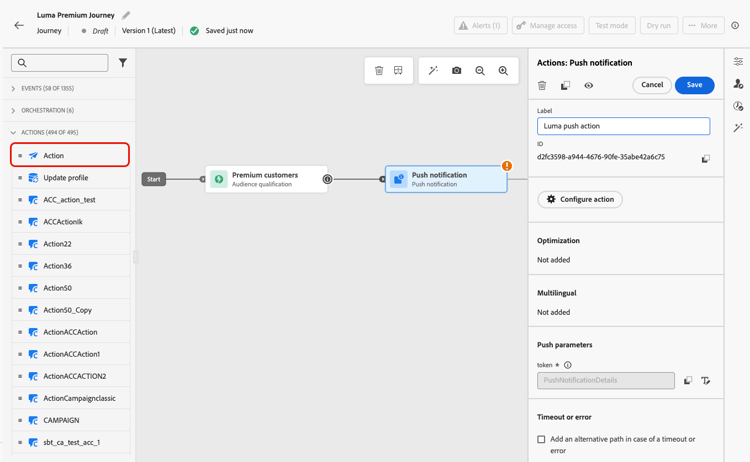Select the ACC_action_test item

coord(71,199)
